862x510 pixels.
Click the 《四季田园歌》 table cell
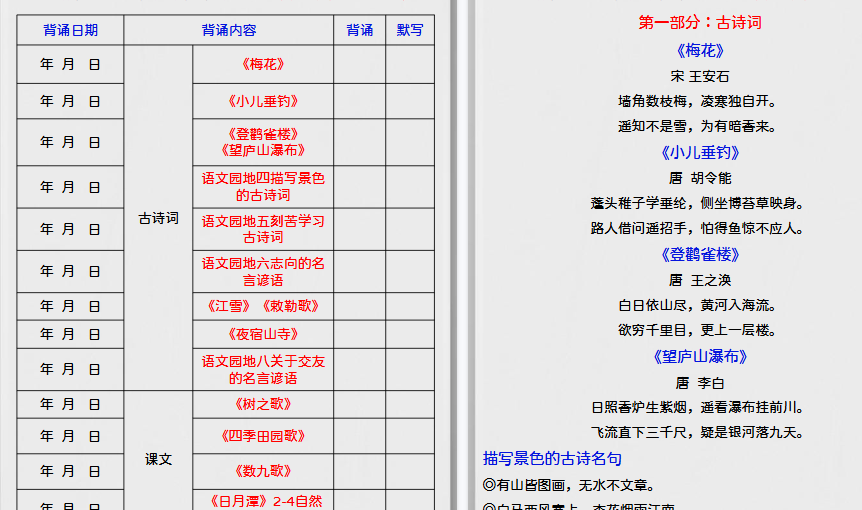263,436
